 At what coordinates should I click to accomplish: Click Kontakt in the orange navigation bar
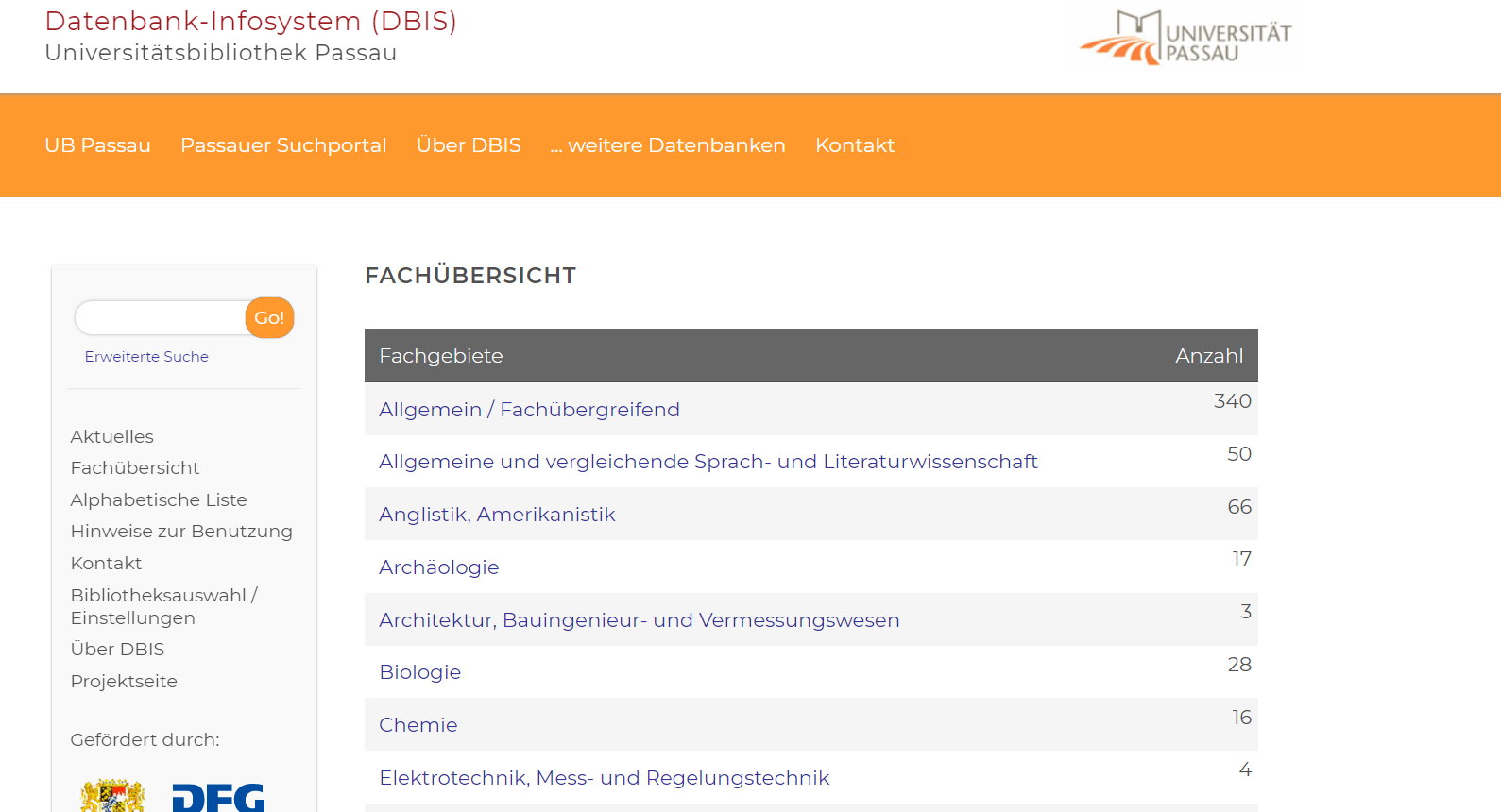point(855,145)
